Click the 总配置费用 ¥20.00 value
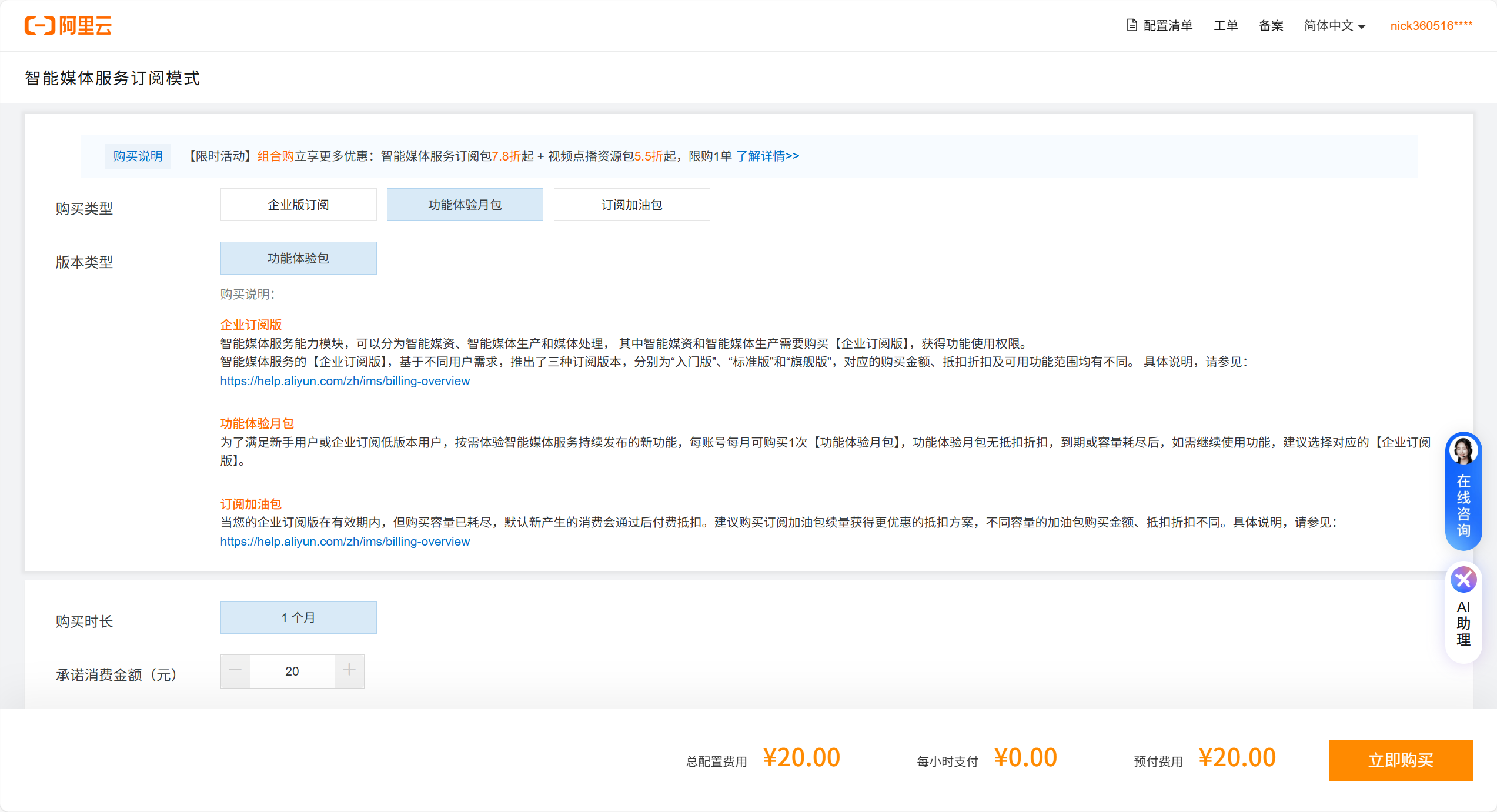Screen dimensions: 1497x812 point(801,758)
